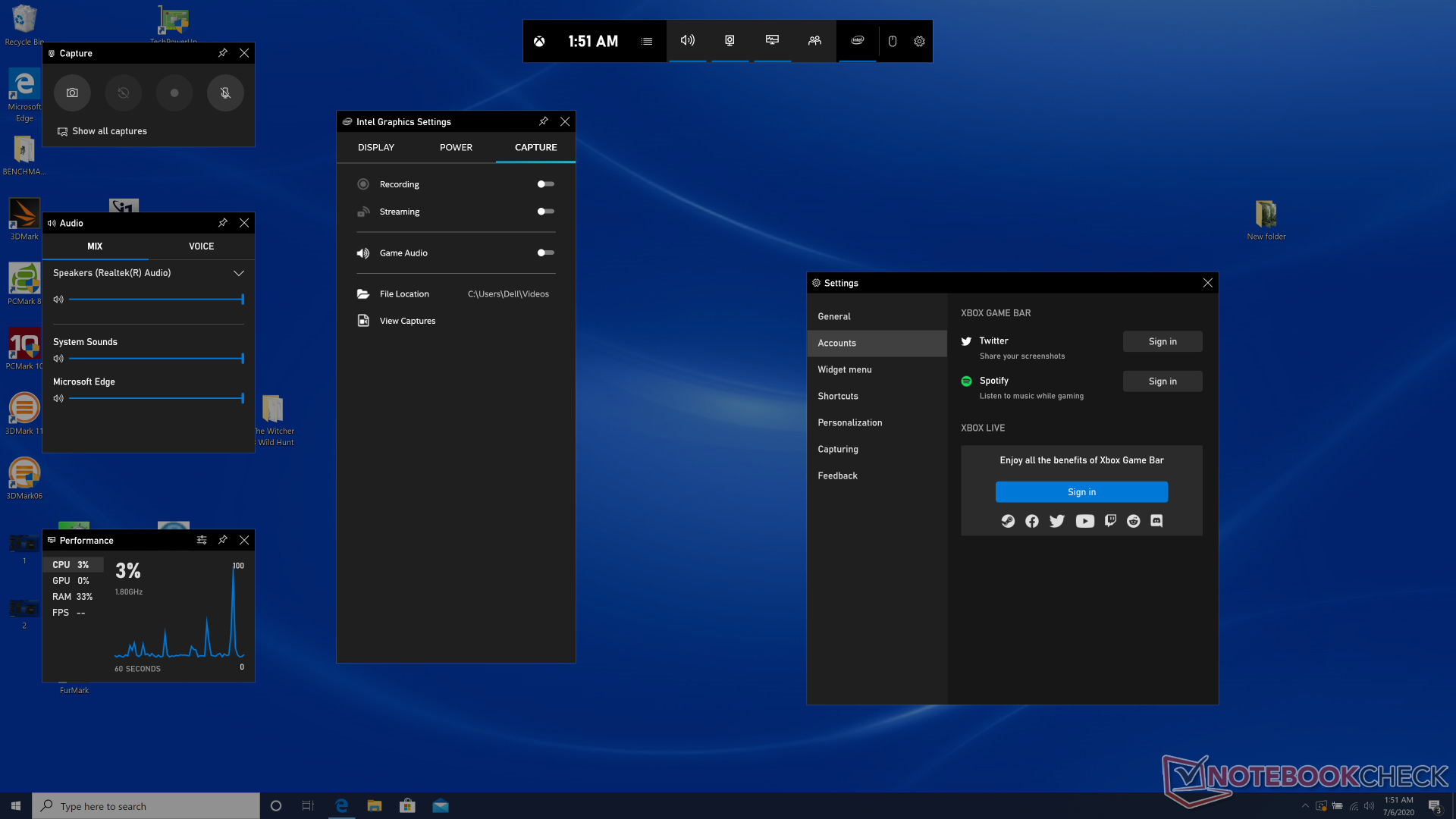1456x819 pixels.
Task: Select Widget menu in Settings sidebar
Action: 877,370
